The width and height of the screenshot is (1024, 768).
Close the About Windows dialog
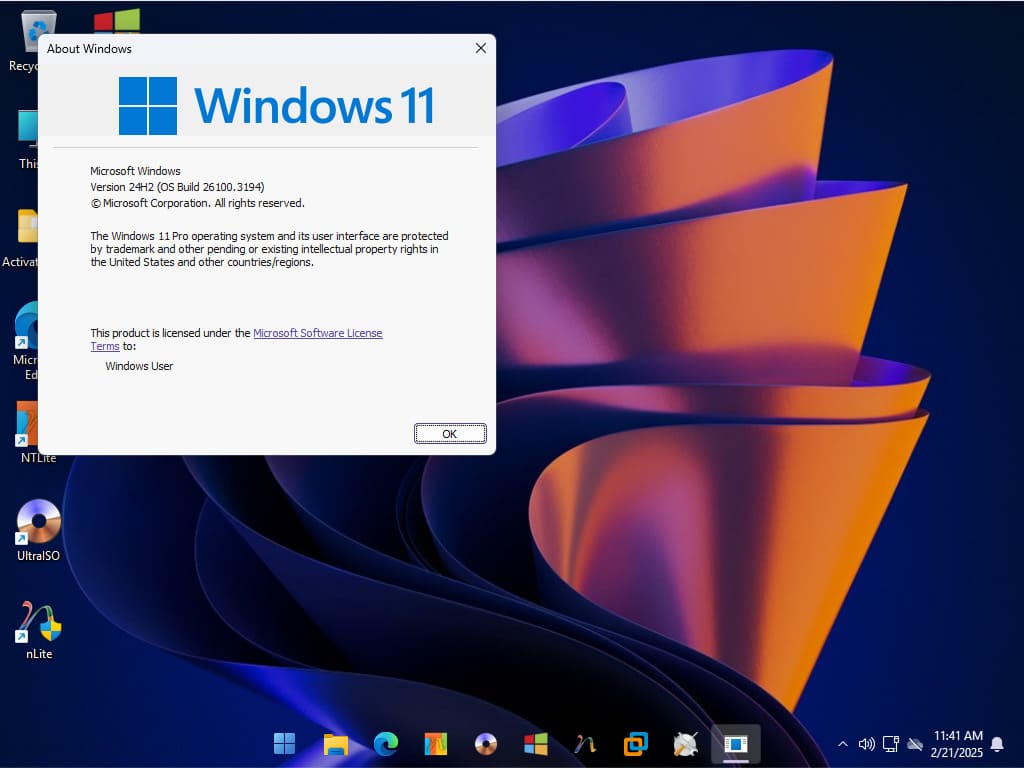click(x=481, y=48)
